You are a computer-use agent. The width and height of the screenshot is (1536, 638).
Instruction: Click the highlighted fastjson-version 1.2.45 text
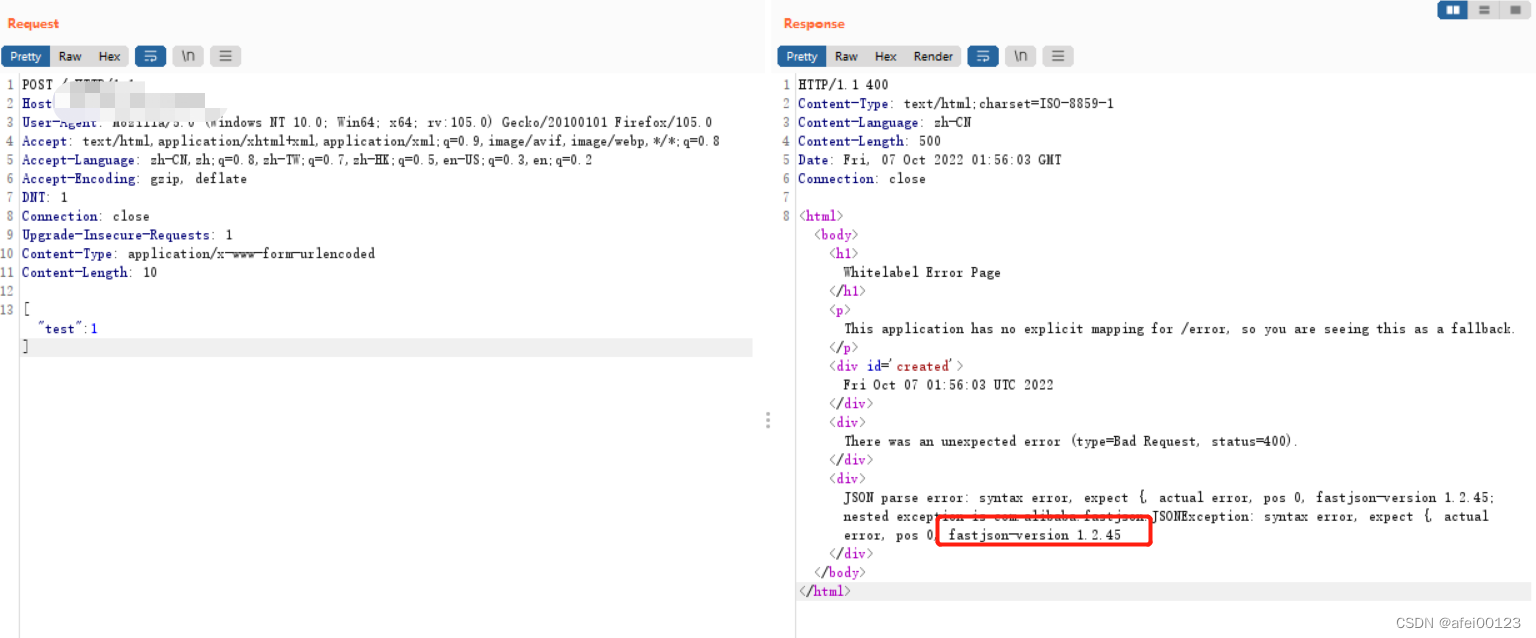(x=1043, y=534)
